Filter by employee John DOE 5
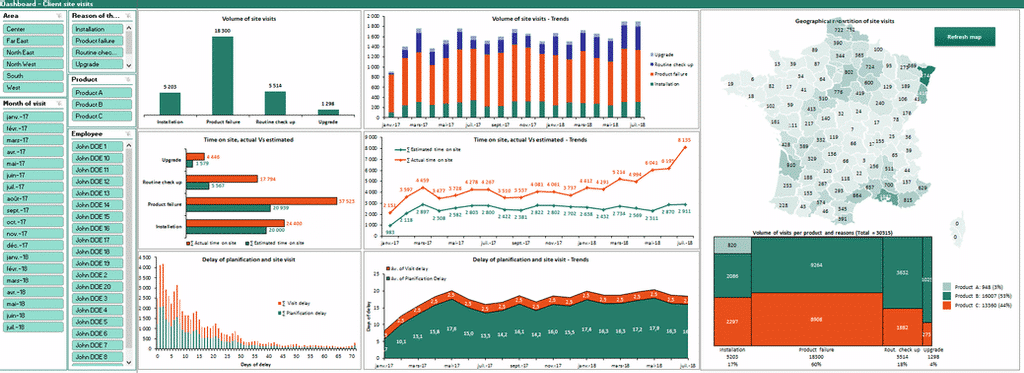 pyautogui.click(x=98, y=321)
